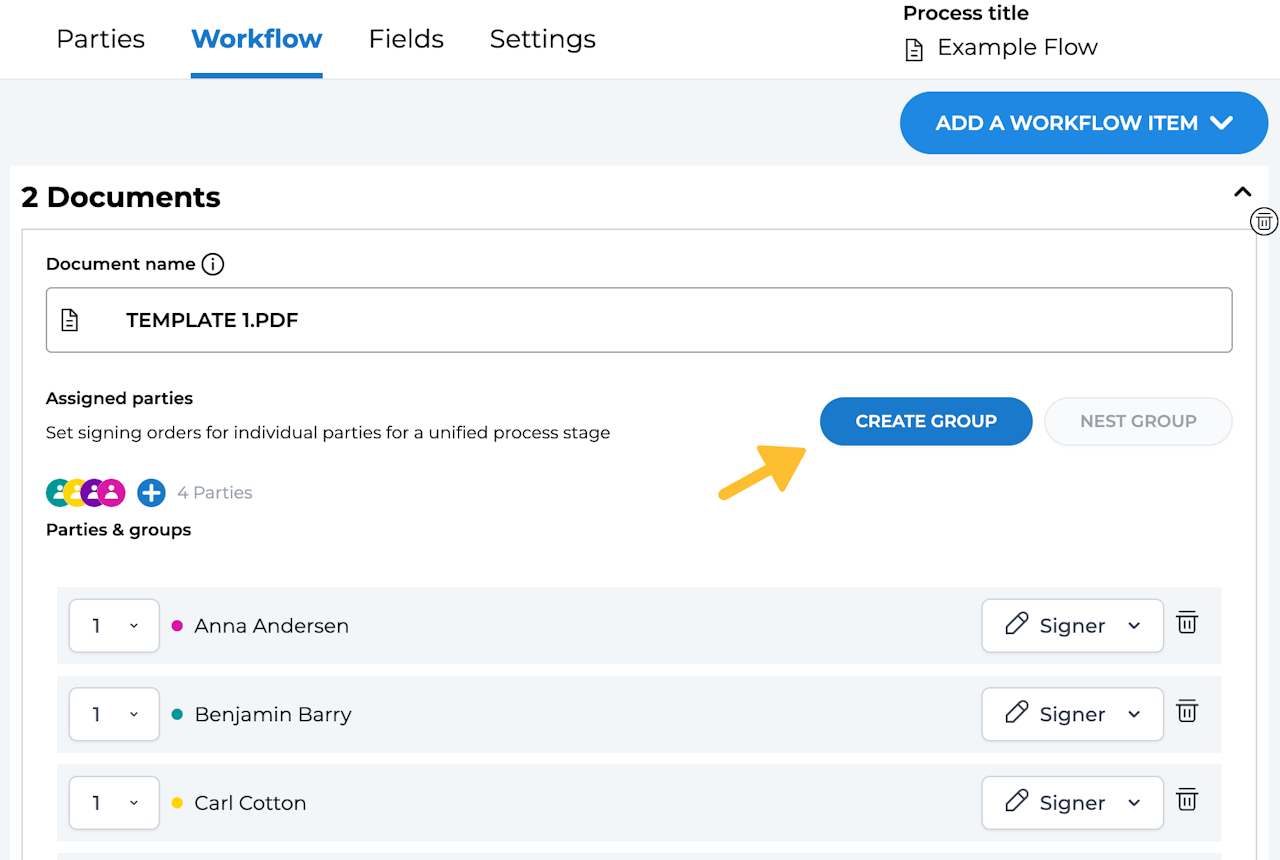Open Benjamin Barry's Signer role dropdown
1280x860 pixels.
(1072, 714)
